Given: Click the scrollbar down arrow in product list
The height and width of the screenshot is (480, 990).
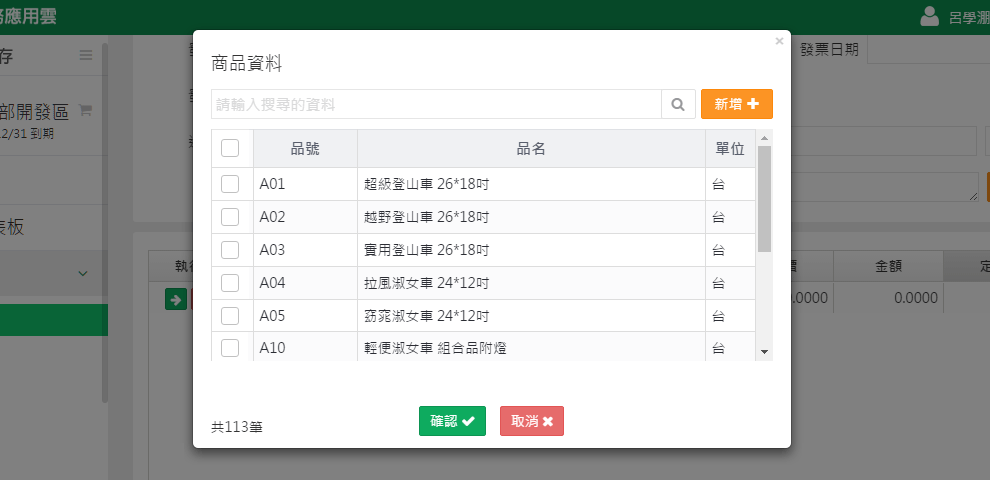Looking at the screenshot, I should (x=765, y=352).
